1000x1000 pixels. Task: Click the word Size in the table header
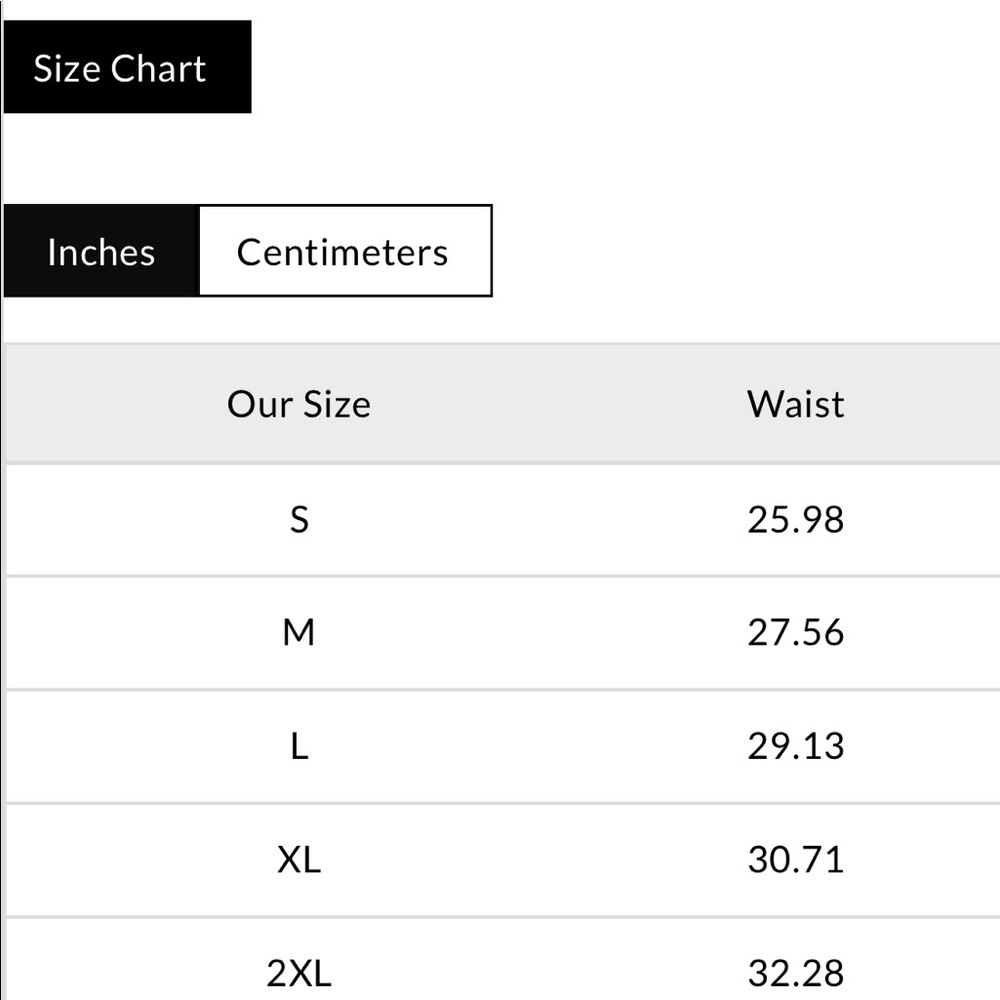[337, 404]
